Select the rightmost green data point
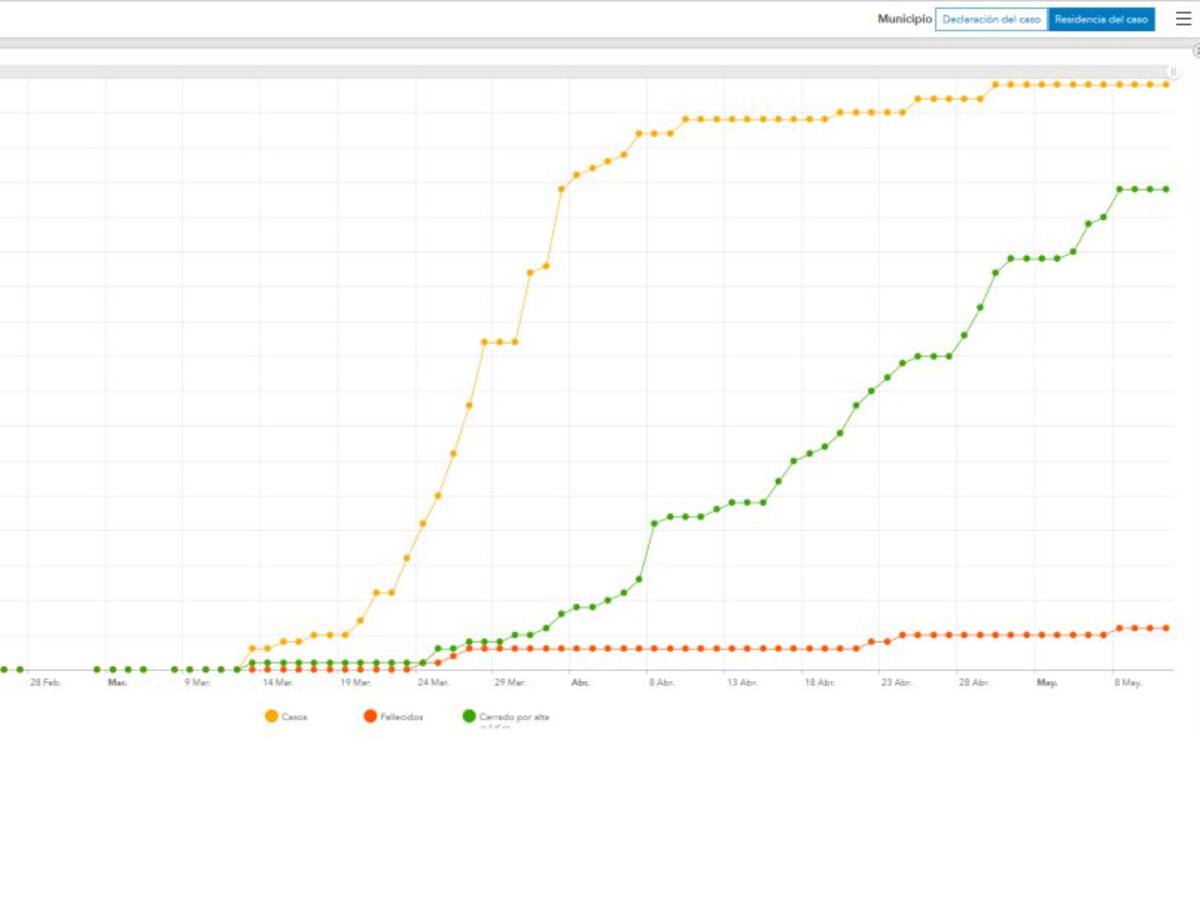Image resolution: width=1200 pixels, height=900 pixels. 1166,189
